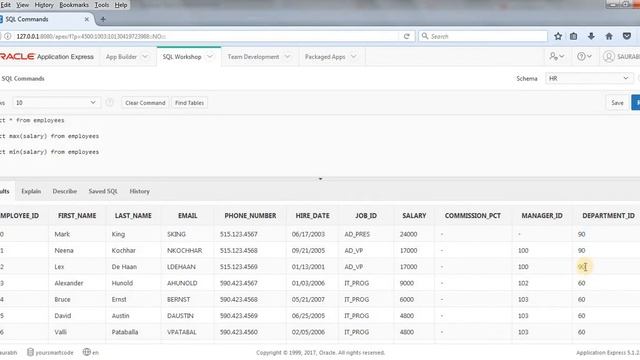This screenshot has height=360, width=640.
Task: Click the first name cell Valli
Action: (60, 332)
